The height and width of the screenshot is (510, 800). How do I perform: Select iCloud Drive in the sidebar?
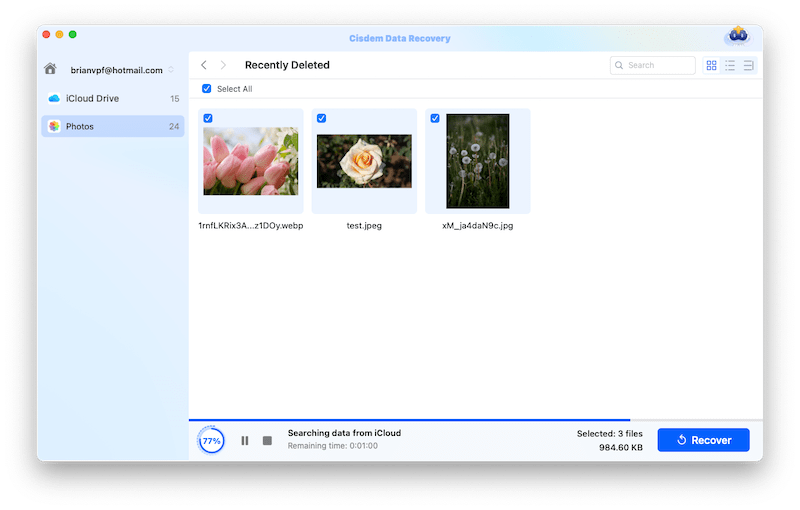click(x=113, y=98)
